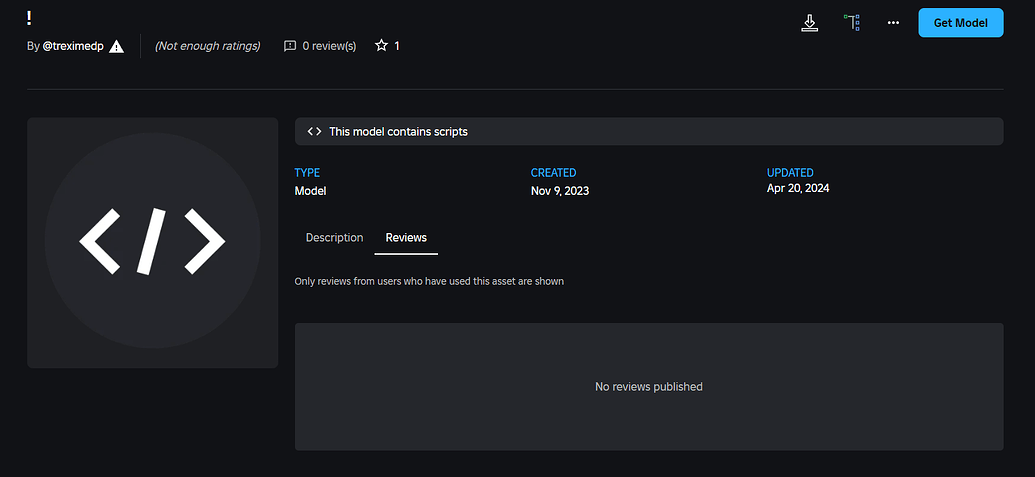Screen dimensions: 1035x477
Task: Click the review comment bubble icon
Action: tap(290, 46)
